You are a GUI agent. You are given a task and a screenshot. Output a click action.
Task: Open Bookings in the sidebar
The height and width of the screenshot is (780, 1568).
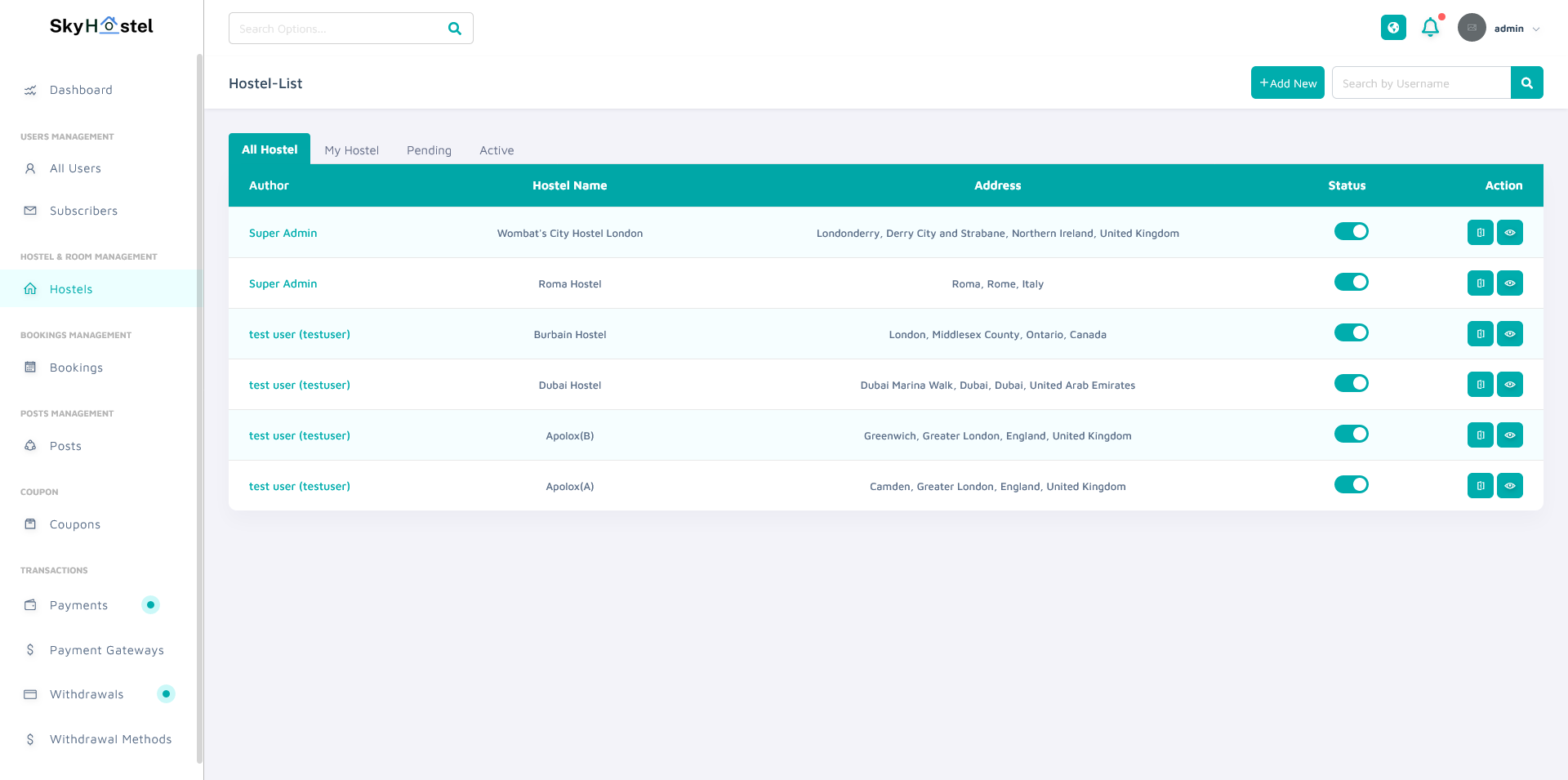tap(76, 368)
